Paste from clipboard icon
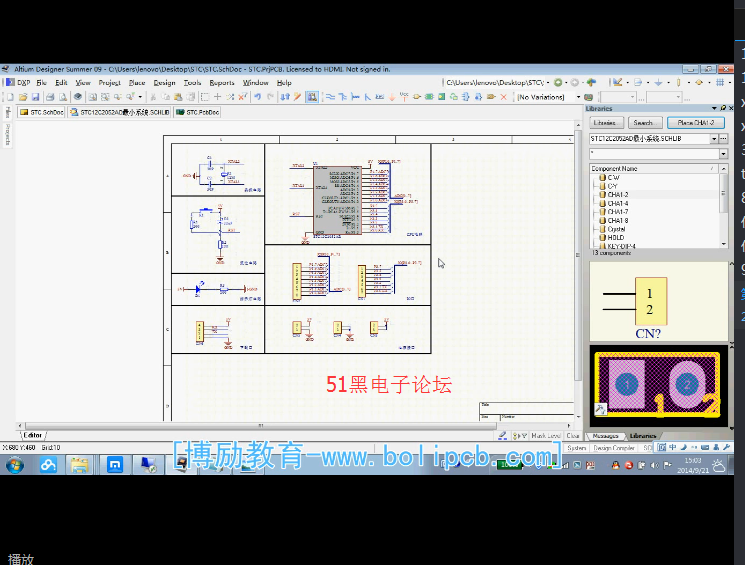Viewport: 745px width, 565px height. (178, 97)
